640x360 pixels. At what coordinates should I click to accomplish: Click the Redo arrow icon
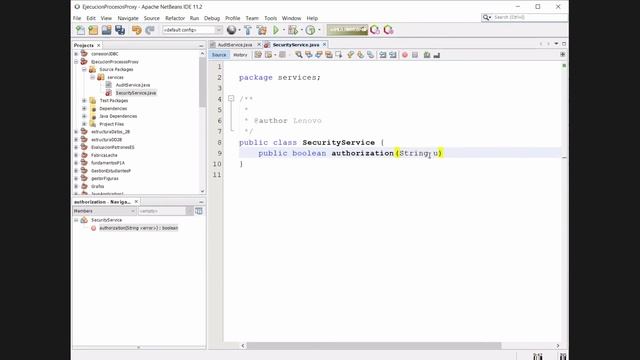click(x=150, y=30)
